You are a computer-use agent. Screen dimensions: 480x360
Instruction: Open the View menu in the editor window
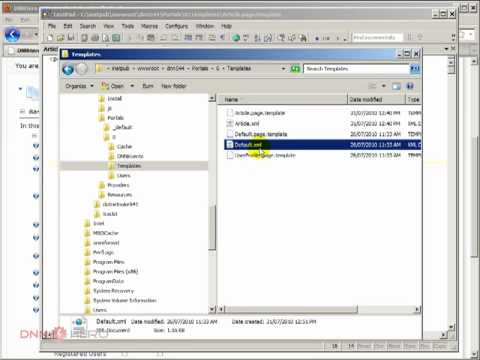click(108, 26)
